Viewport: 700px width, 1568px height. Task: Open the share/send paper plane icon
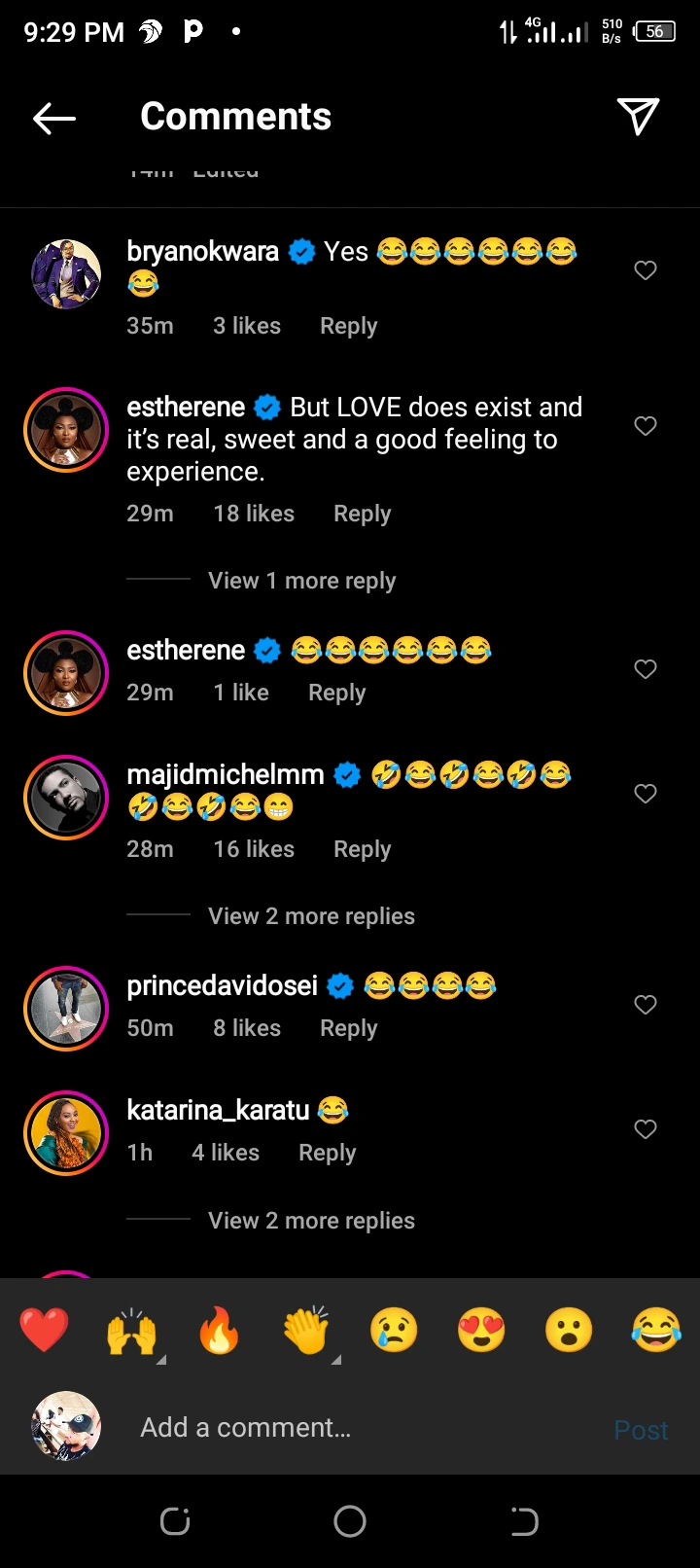pyautogui.click(x=638, y=117)
